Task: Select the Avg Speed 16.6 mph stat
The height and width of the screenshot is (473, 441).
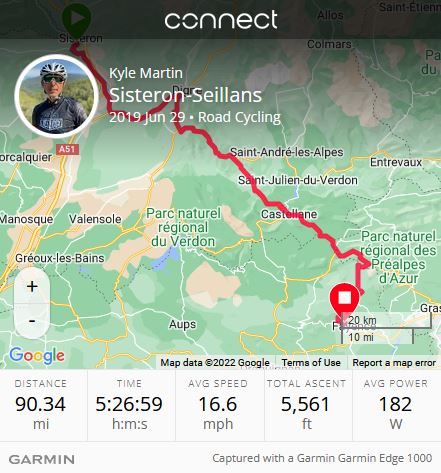Action: click(x=218, y=405)
